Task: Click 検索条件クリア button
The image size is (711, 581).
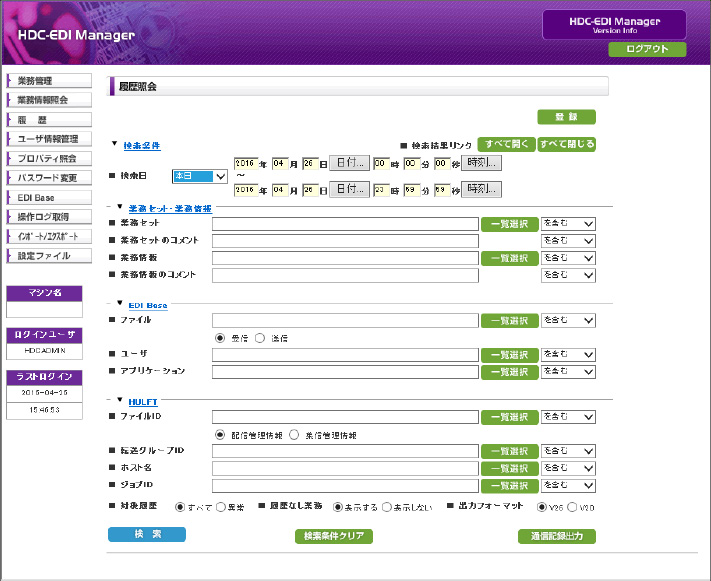Action: pyautogui.click(x=334, y=536)
